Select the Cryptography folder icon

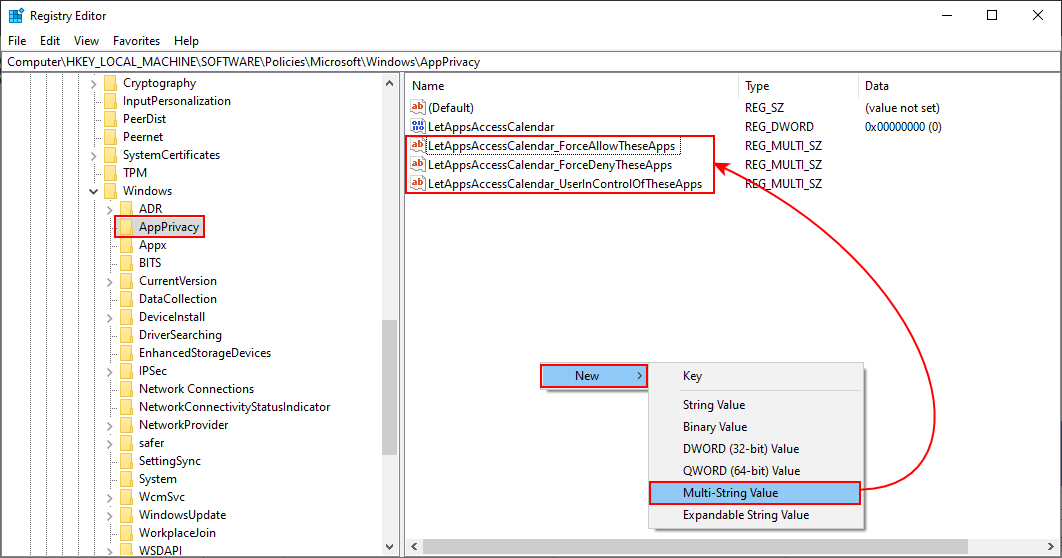pyautogui.click(x=110, y=83)
